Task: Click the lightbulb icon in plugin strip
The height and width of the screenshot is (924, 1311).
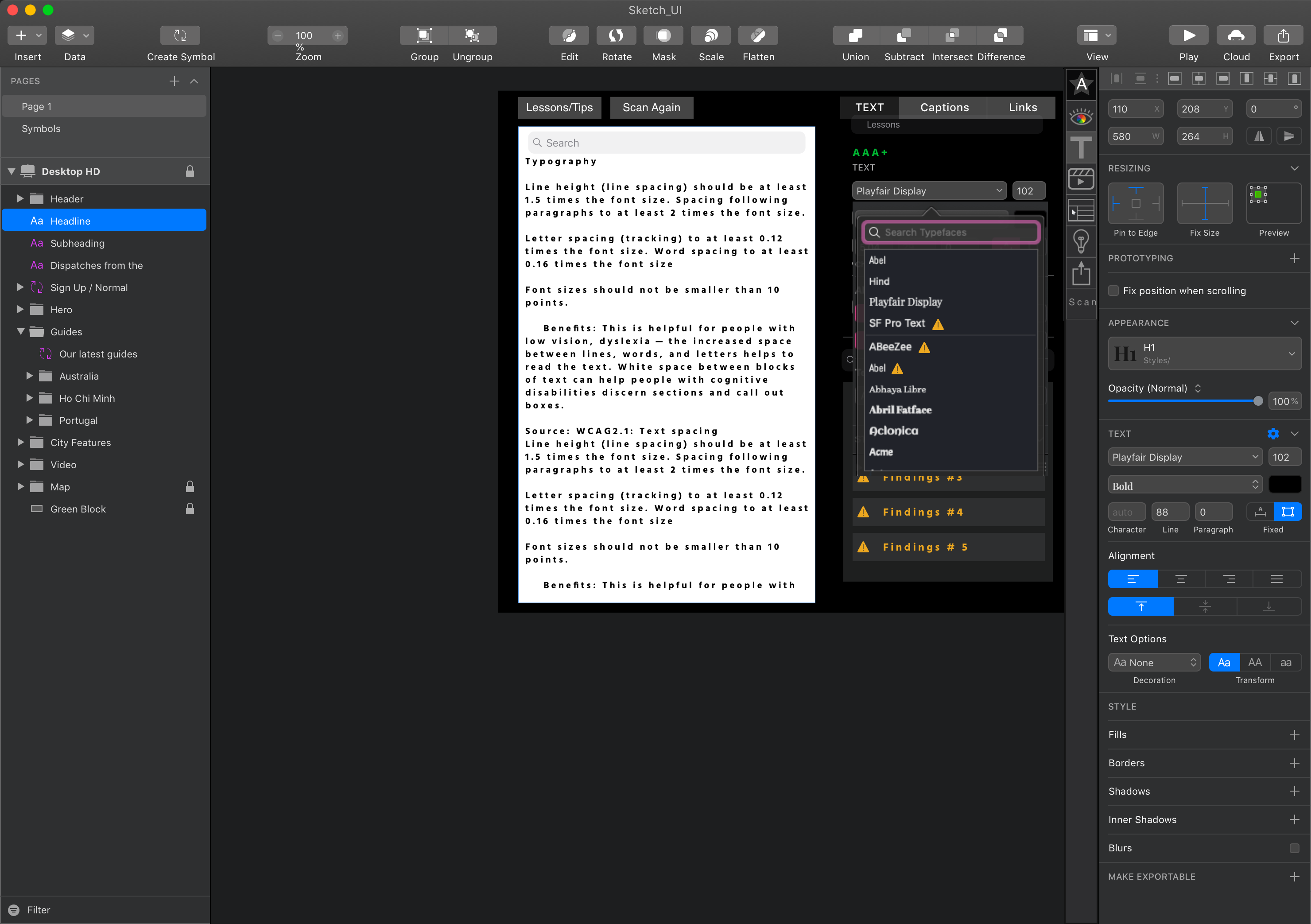Action: (x=1081, y=241)
